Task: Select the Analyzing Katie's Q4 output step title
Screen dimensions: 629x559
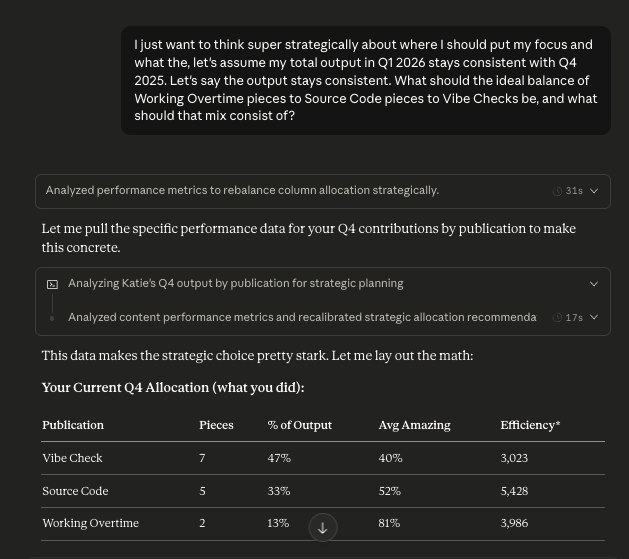Action: [236, 284]
